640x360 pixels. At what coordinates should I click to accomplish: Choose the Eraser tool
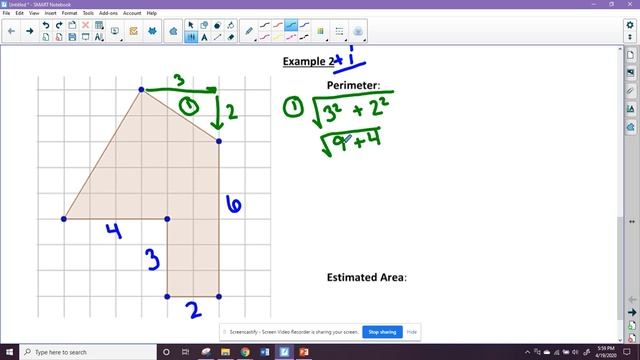click(231, 37)
